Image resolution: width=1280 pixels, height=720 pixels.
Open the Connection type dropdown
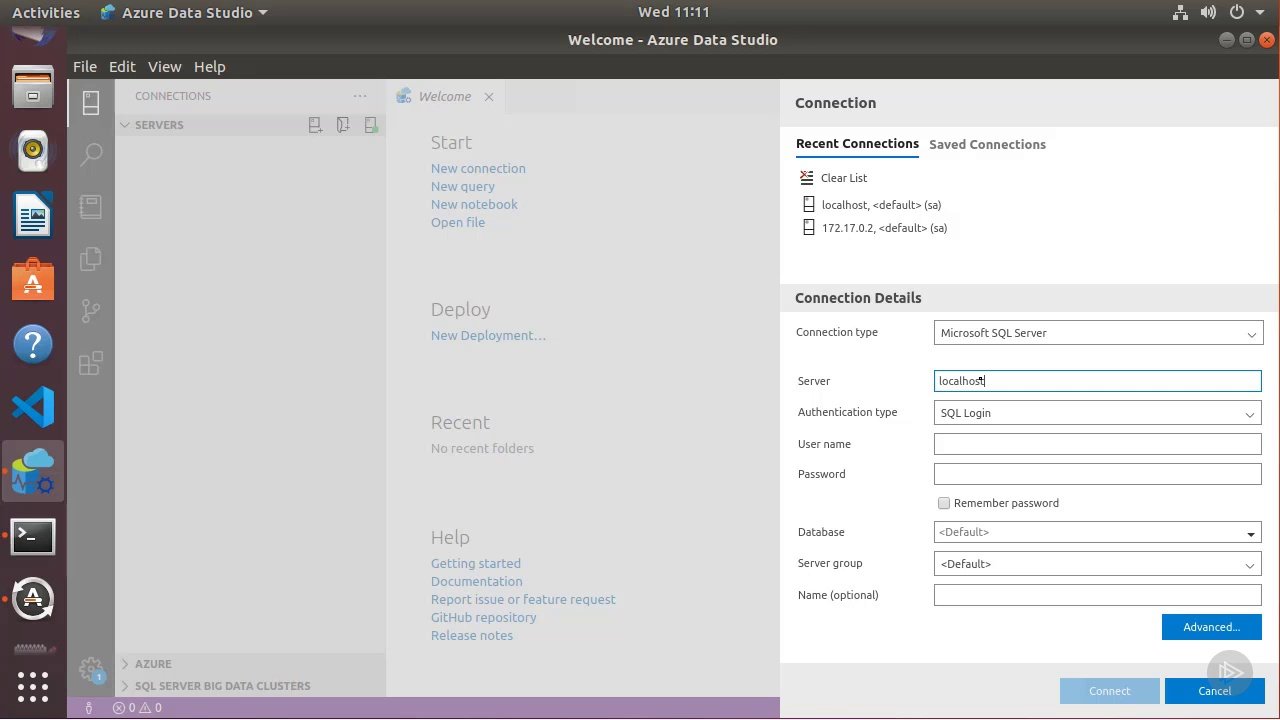tap(1097, 333)
